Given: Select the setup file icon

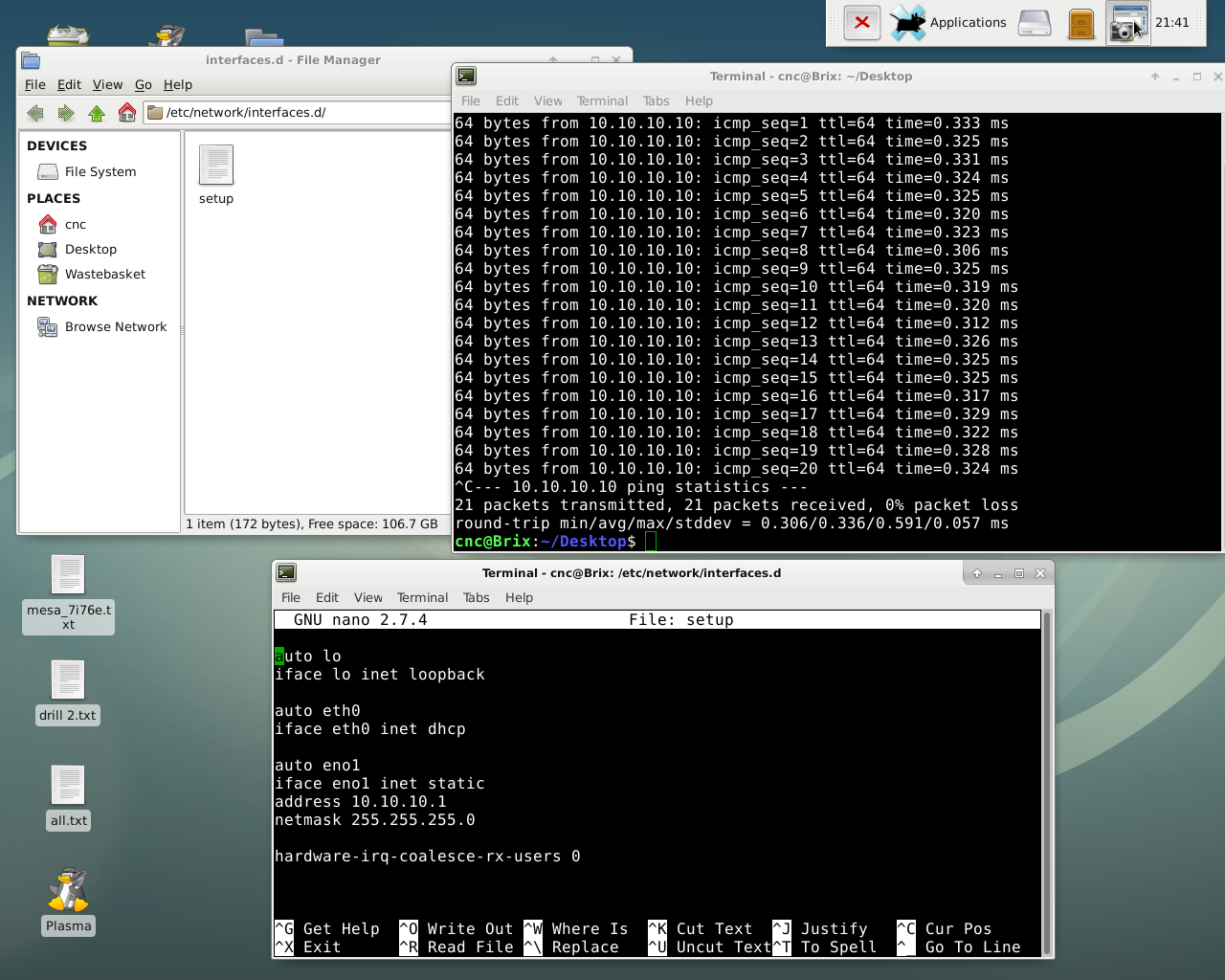Looking at the screenshot, I should click(x=216, y=166).
